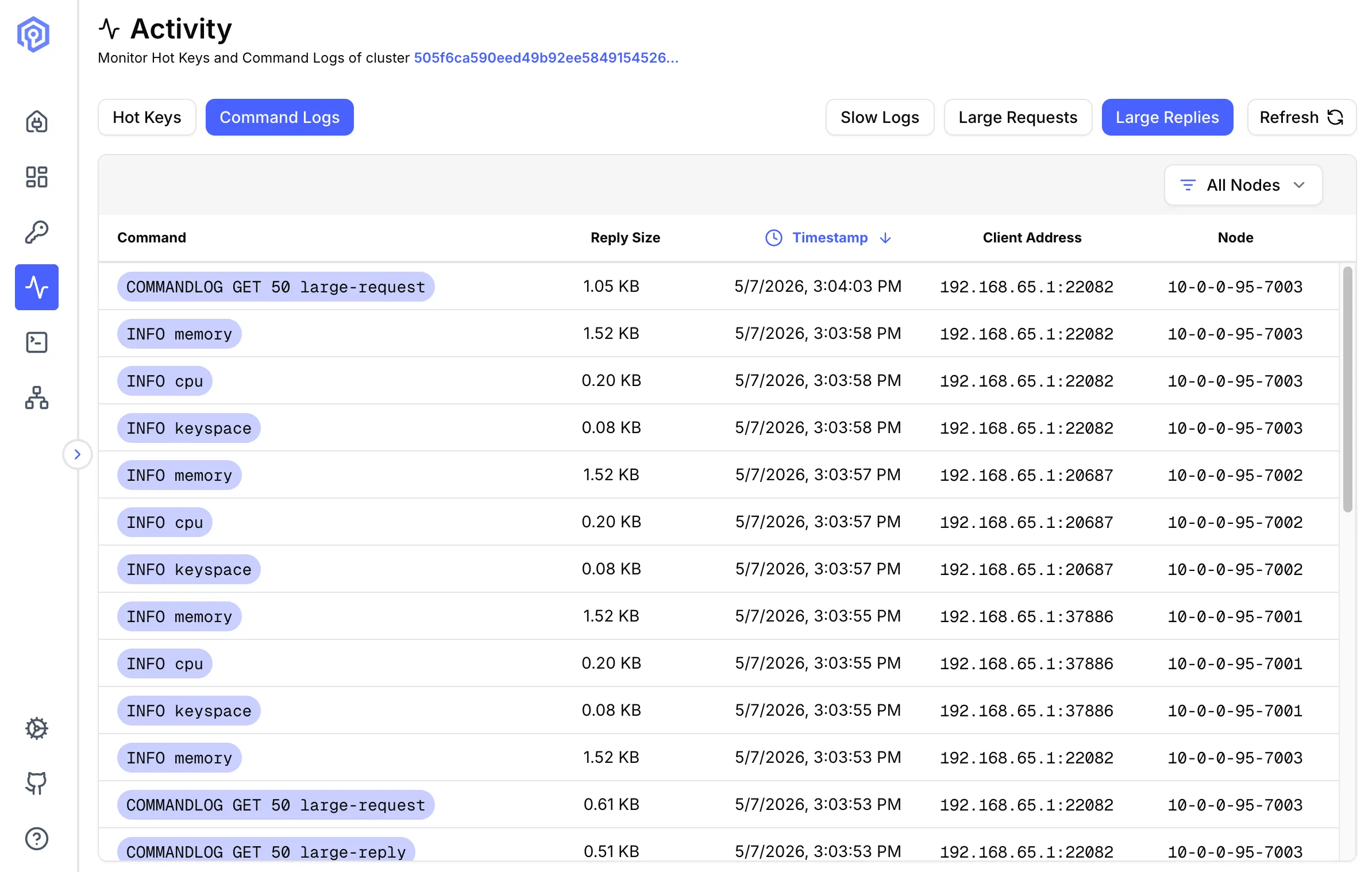Sort by the Timestamp column header

pyautogui.click(x=830, y=238)
